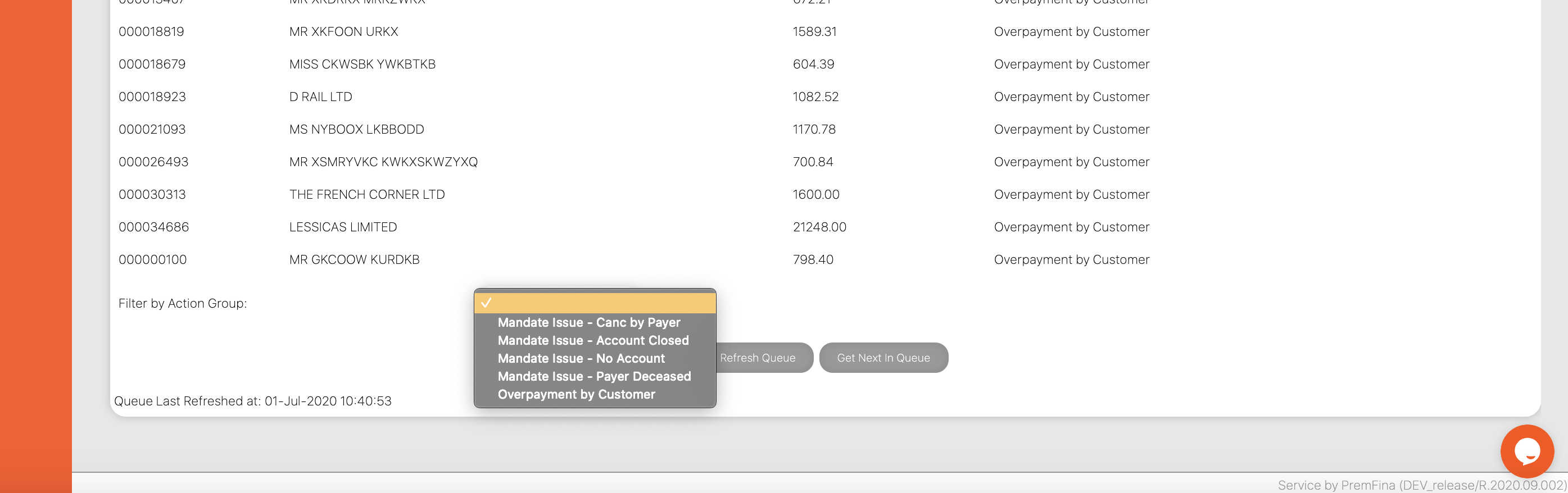Image resolution: width=1568 pixels, height=493 pixels.
Task: Select account number 000000100
Action: [152, 259]
